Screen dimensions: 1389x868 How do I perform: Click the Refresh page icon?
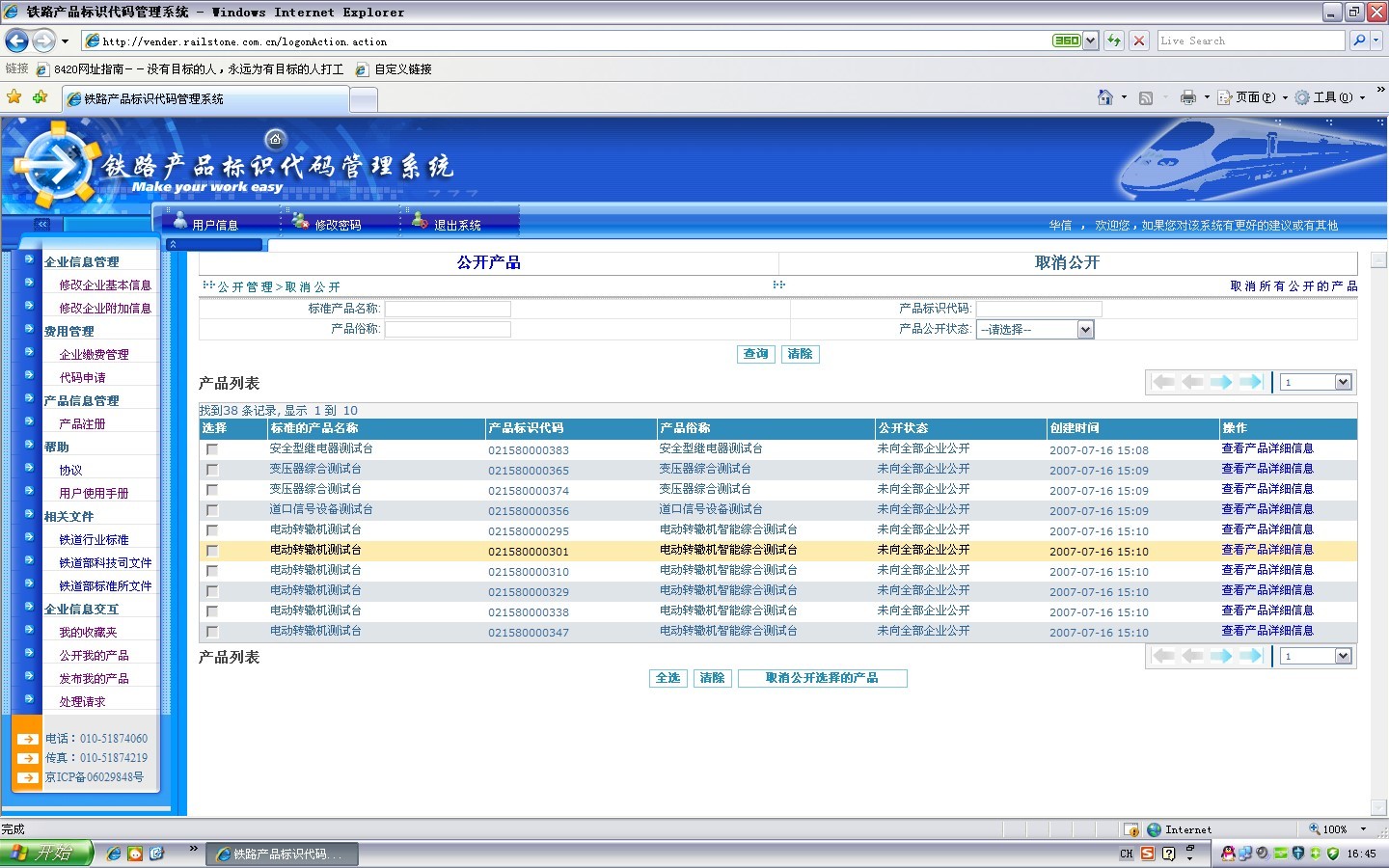click(x=1114, y=41)
